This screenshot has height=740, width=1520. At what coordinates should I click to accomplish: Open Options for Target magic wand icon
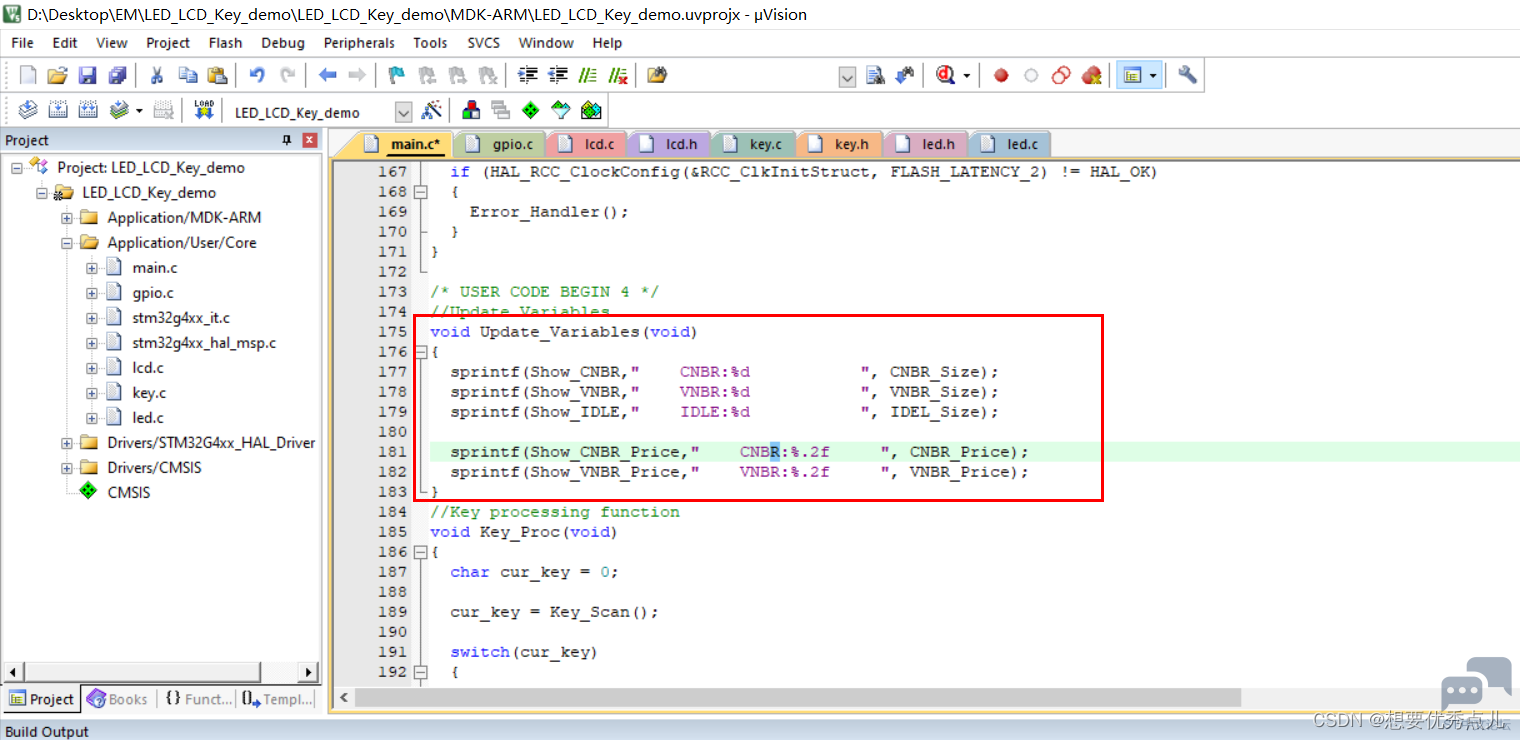(432, 110)
